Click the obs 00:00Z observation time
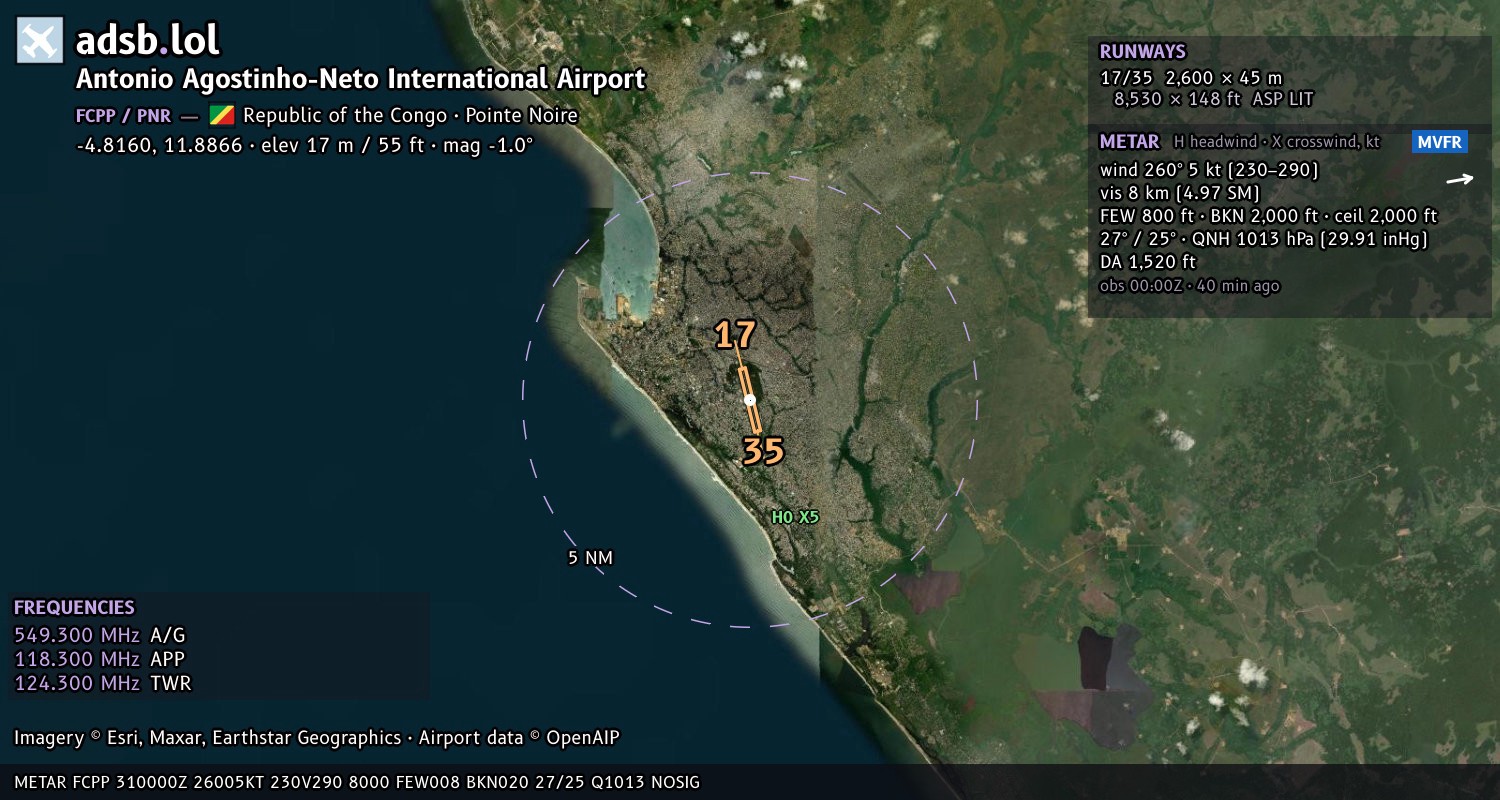 click(x=1189, y=286)
